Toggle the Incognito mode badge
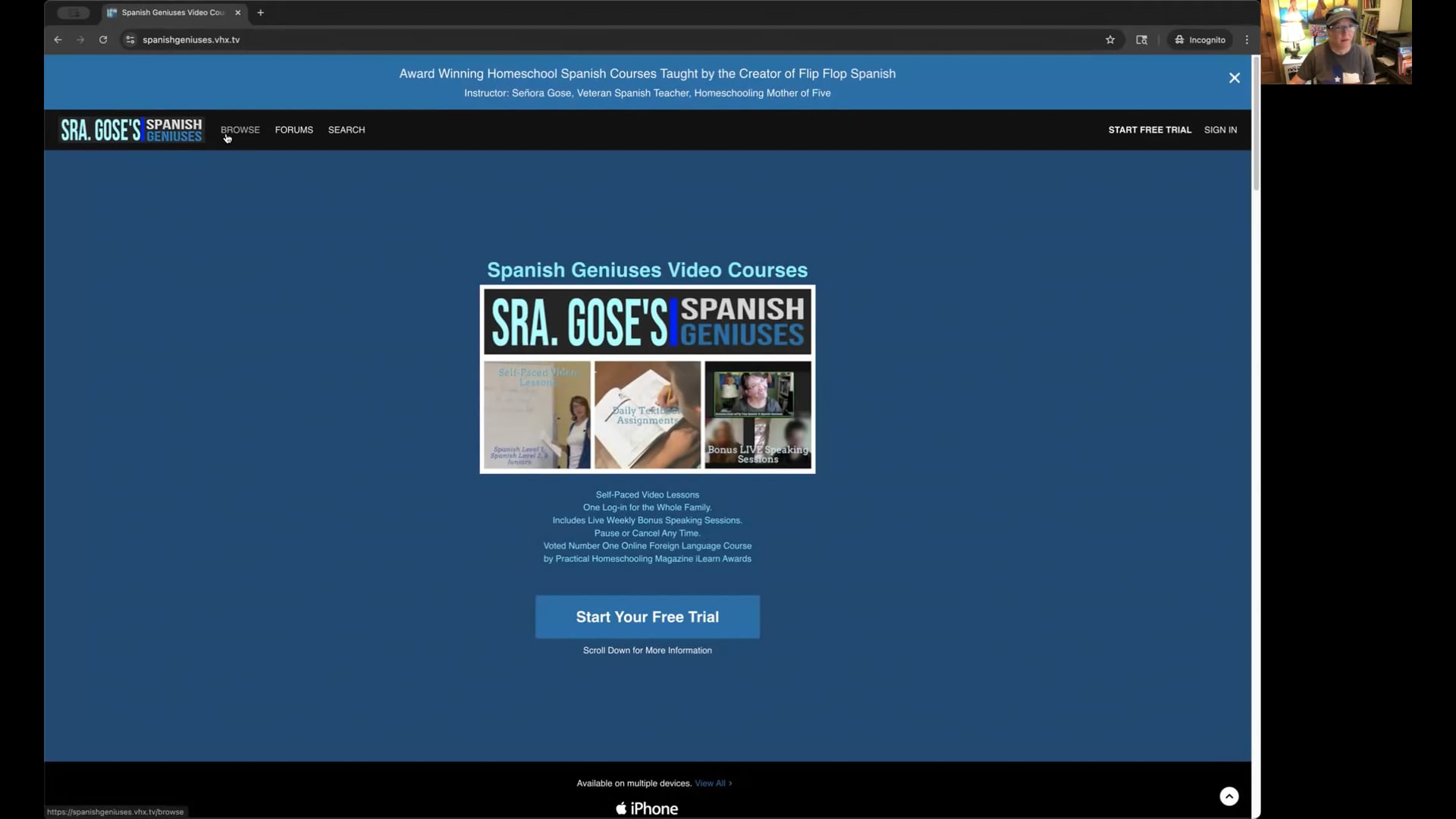1456x819 pixels. (1200, 39)
